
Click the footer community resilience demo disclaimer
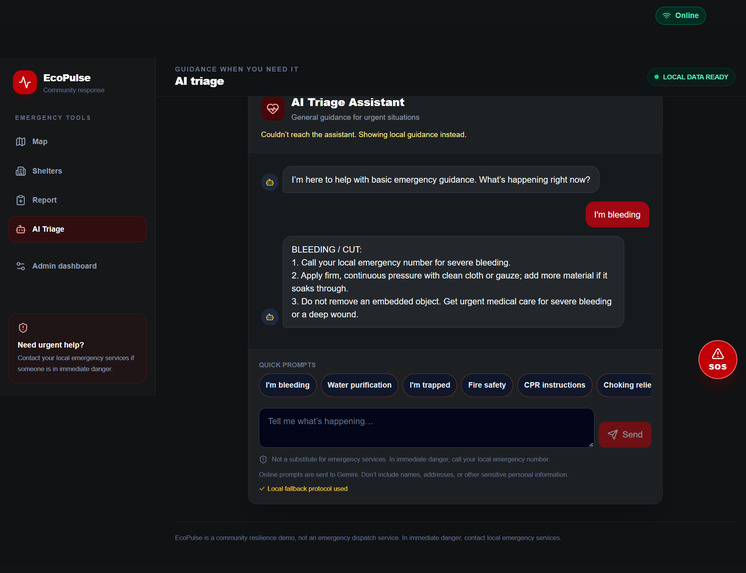pos(368,538)
